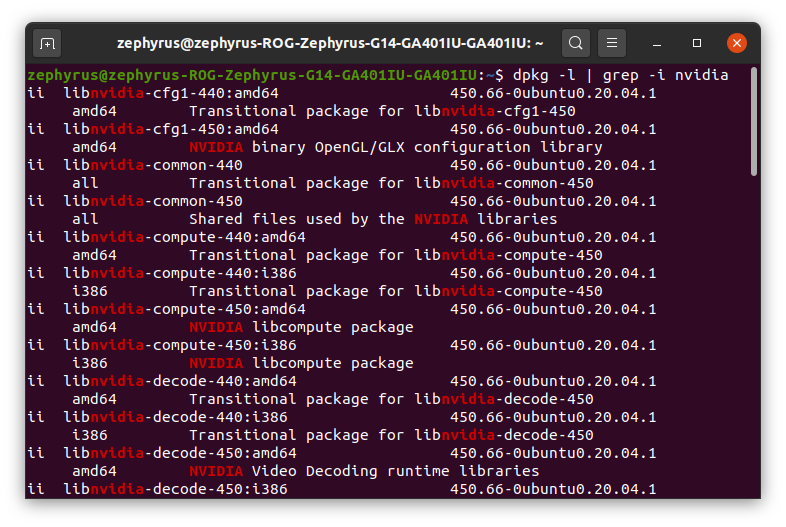
Task: Click the package name libnvidia-common-440
Action: tap(153, 165)
